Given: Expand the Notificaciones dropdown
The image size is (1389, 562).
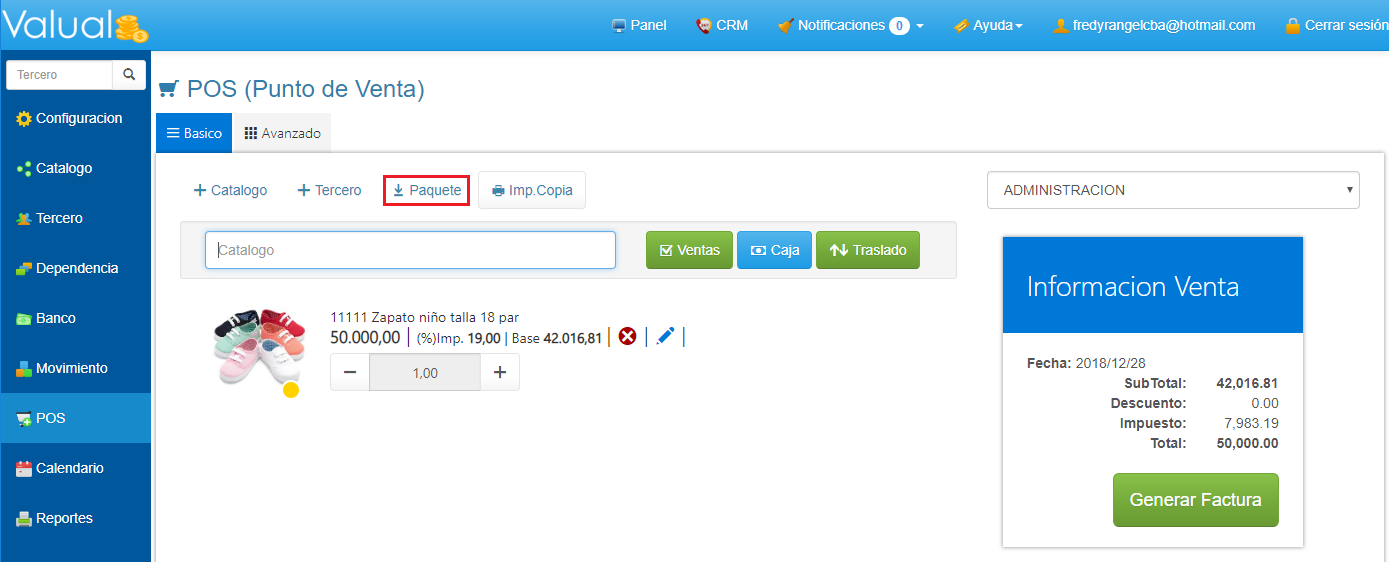Looking at the screenshot, I should (x=850, y=25).
